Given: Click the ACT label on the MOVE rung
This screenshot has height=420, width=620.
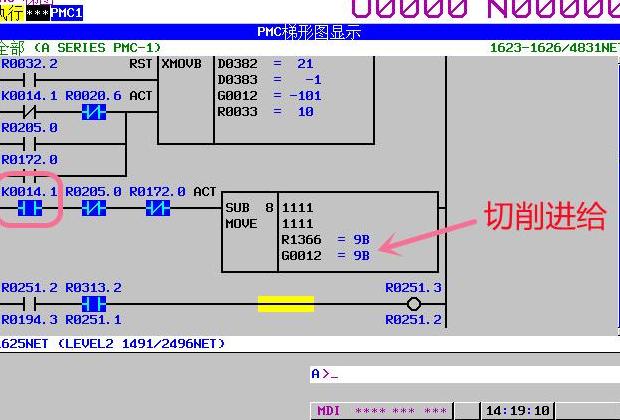Looking at the screenshot, I should click(x=205, y=192).
